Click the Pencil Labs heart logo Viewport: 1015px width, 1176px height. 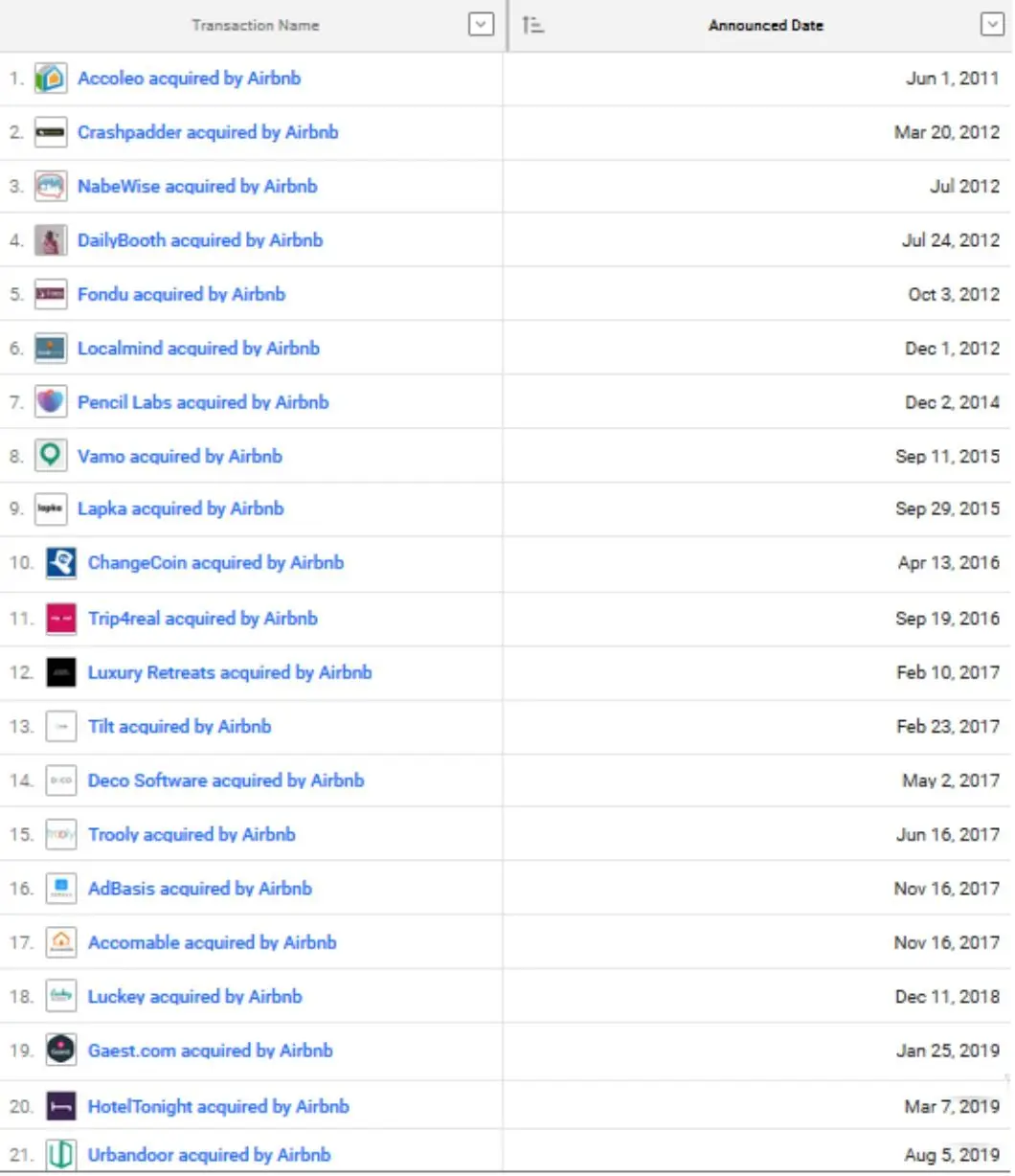(51, 402)
